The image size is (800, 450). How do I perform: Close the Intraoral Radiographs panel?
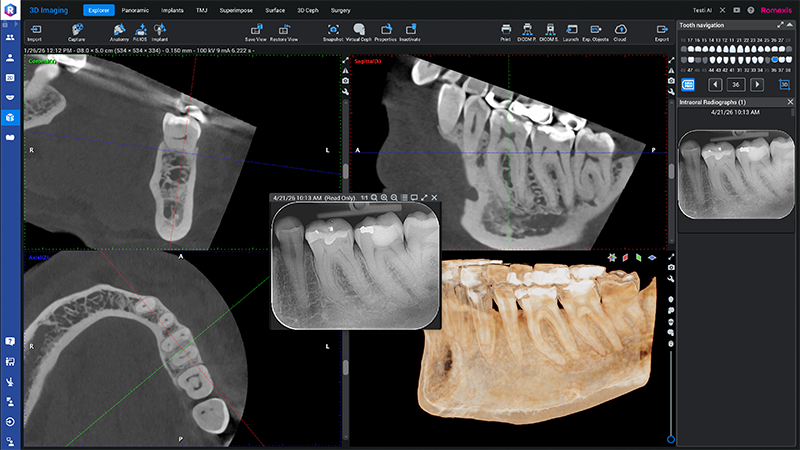point(790,102)
